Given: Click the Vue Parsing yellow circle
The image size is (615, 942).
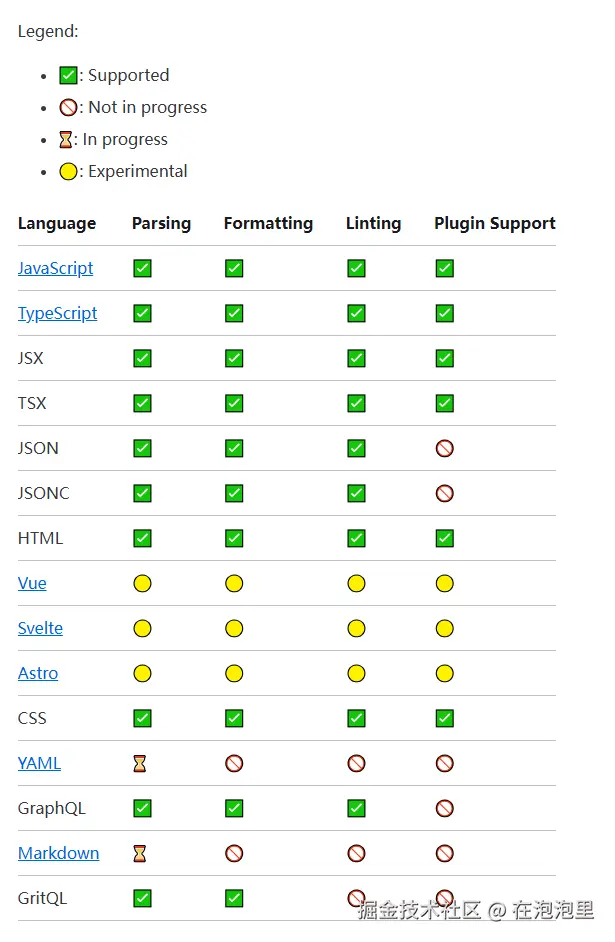Looking at the screenshot, I should 142,583.
